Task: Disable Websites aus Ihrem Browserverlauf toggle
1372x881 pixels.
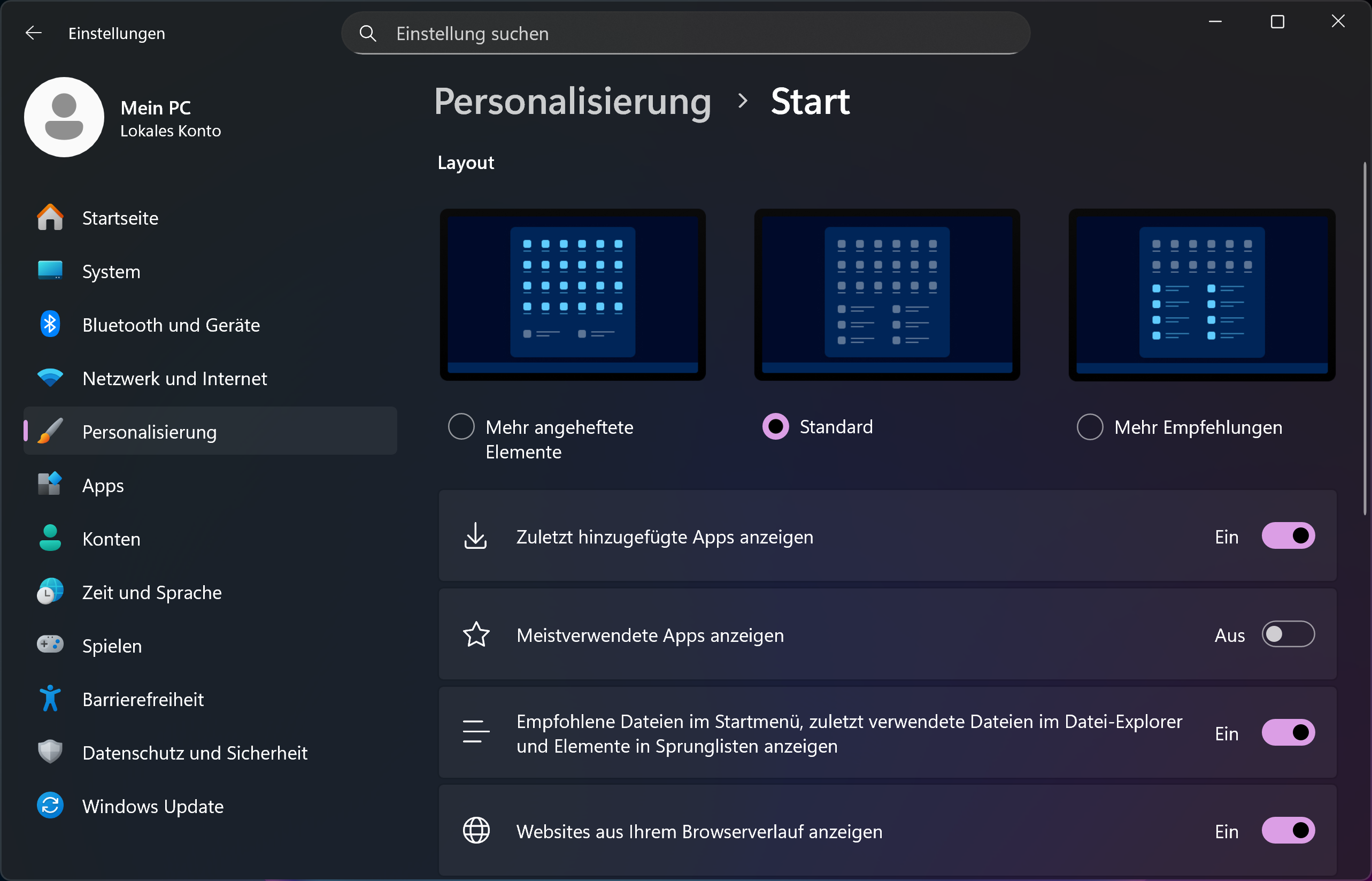Action: click(x=1288, y=831)
